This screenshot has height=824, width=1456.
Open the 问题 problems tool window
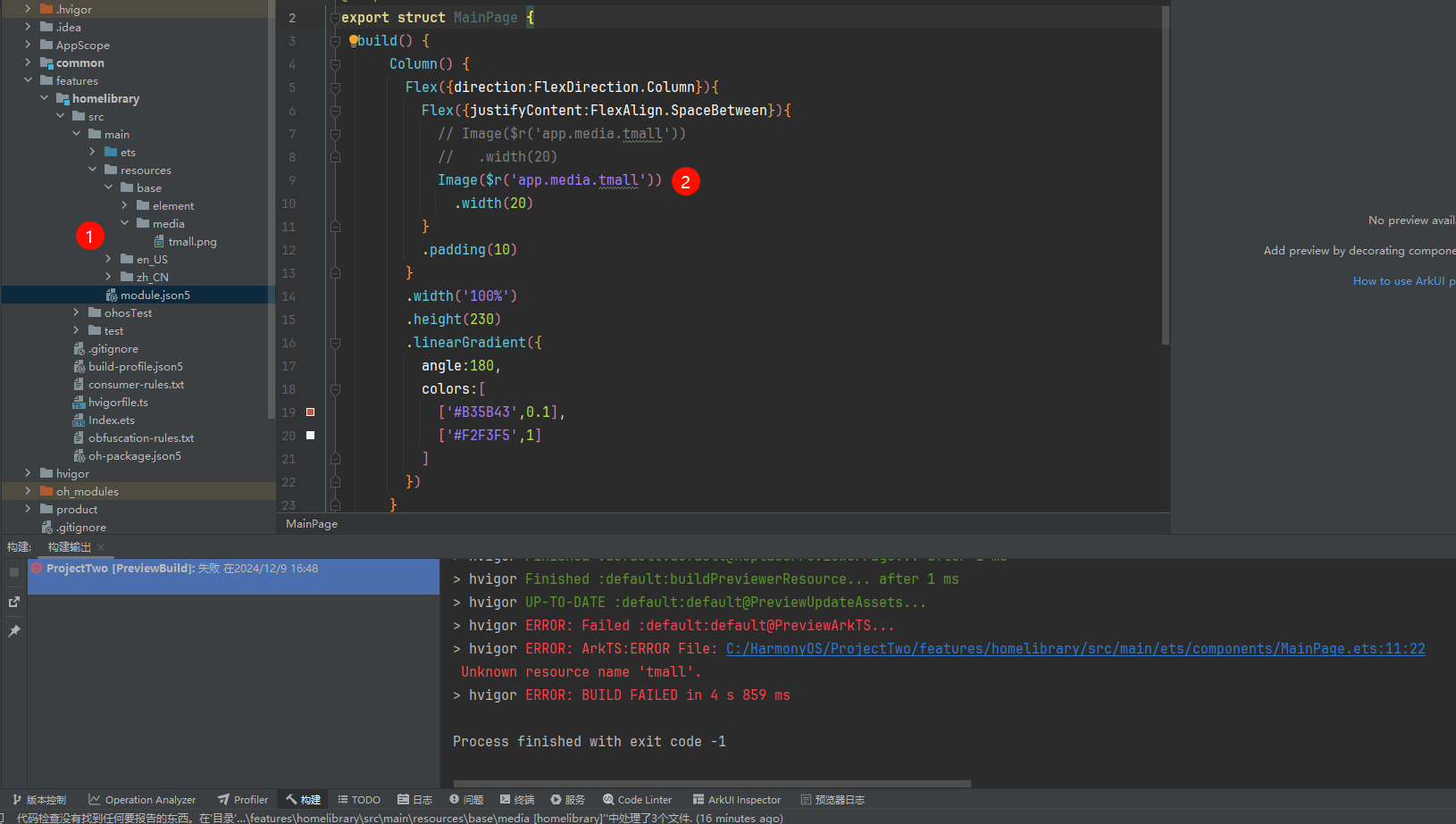(466, 800)
